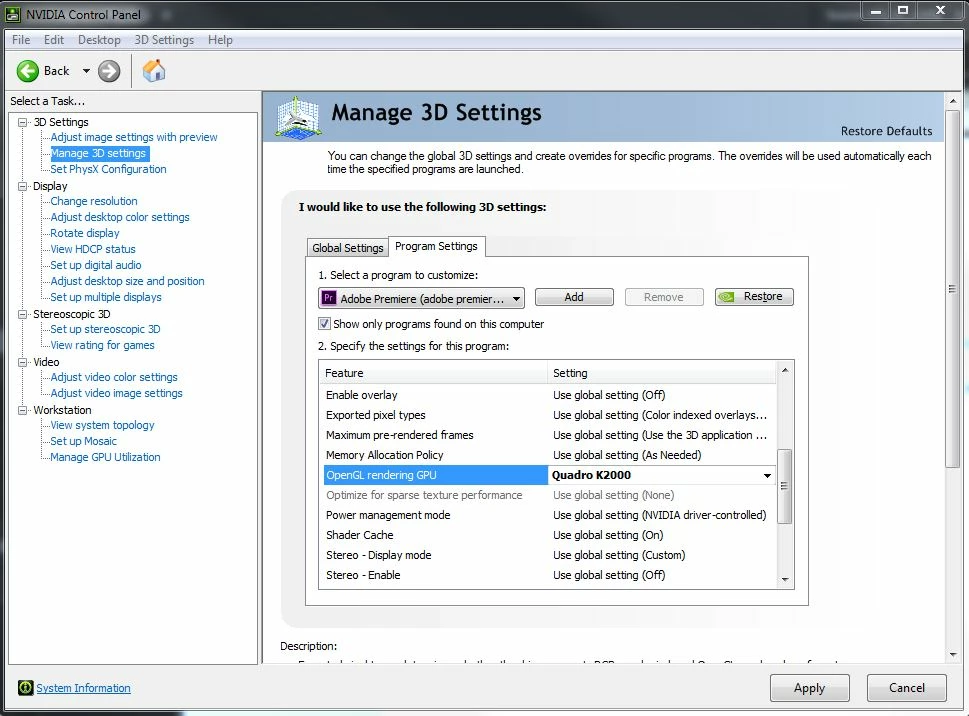Open the System Information link

(x=83, y=688)
